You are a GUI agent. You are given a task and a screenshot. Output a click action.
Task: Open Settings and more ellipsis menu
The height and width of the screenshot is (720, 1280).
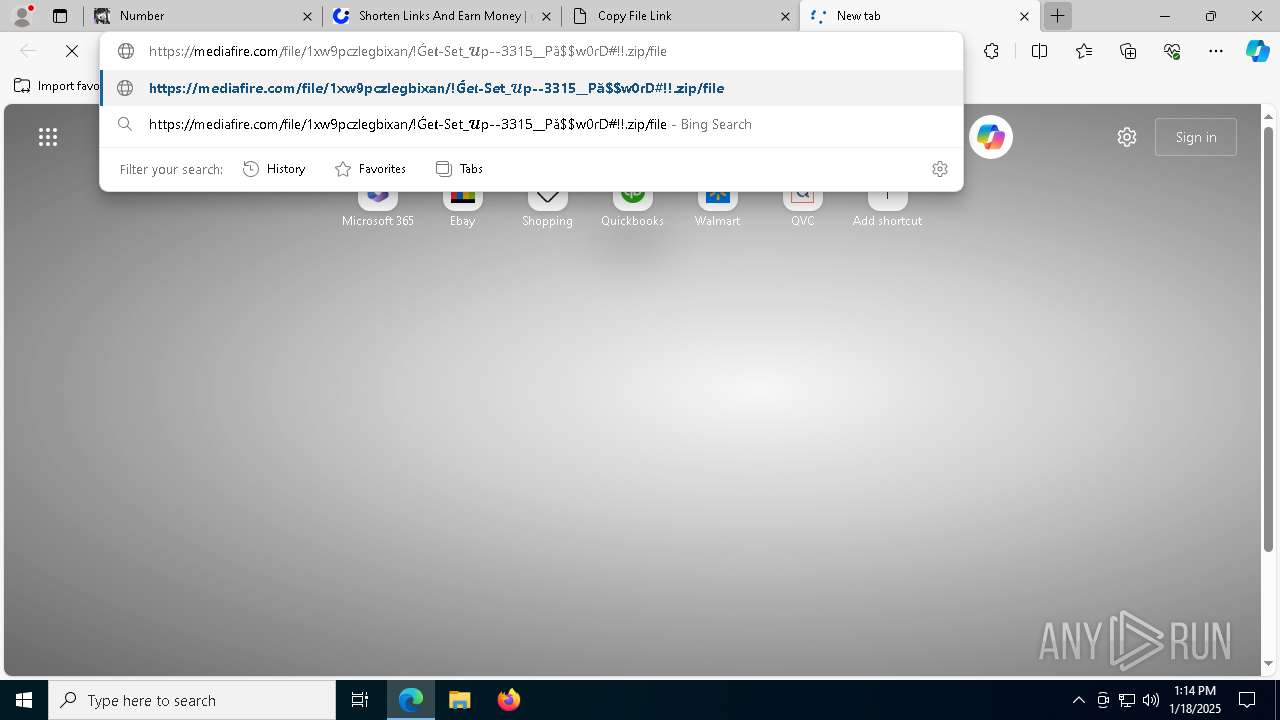[1216, 51]
